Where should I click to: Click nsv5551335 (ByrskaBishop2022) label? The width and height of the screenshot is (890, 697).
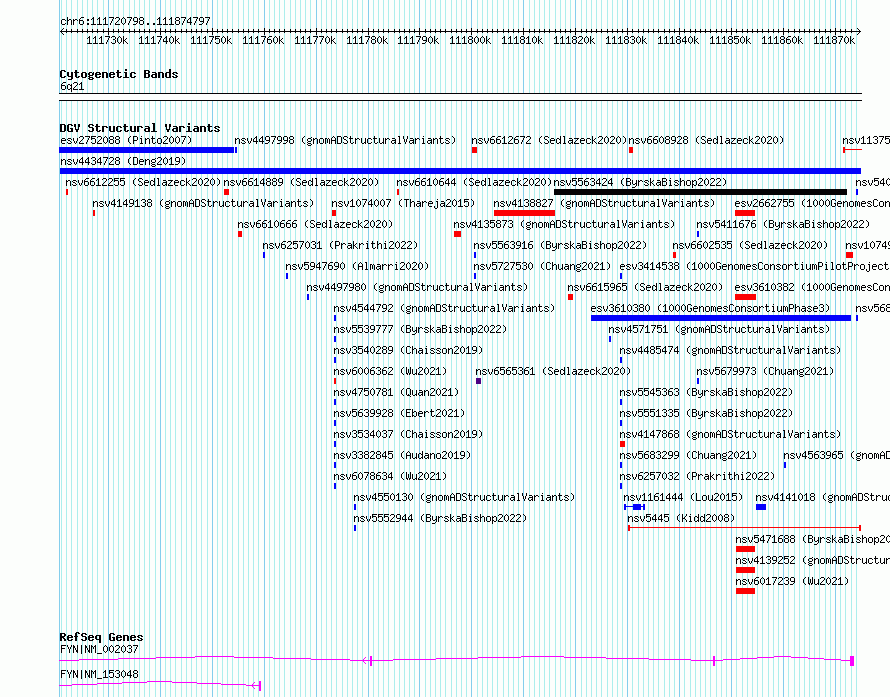point(706,413)
